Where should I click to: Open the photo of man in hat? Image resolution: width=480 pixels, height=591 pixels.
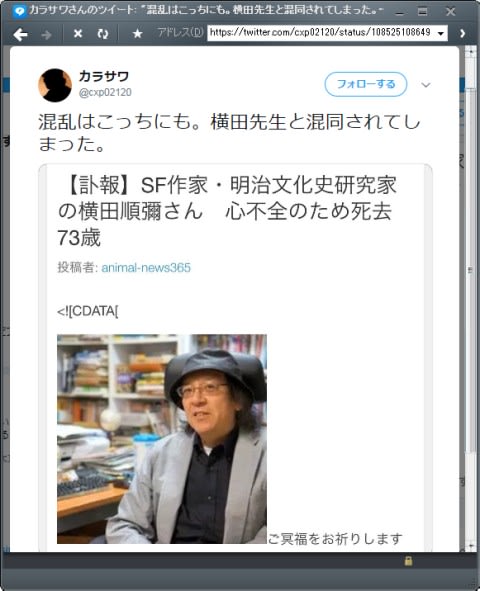162,439
